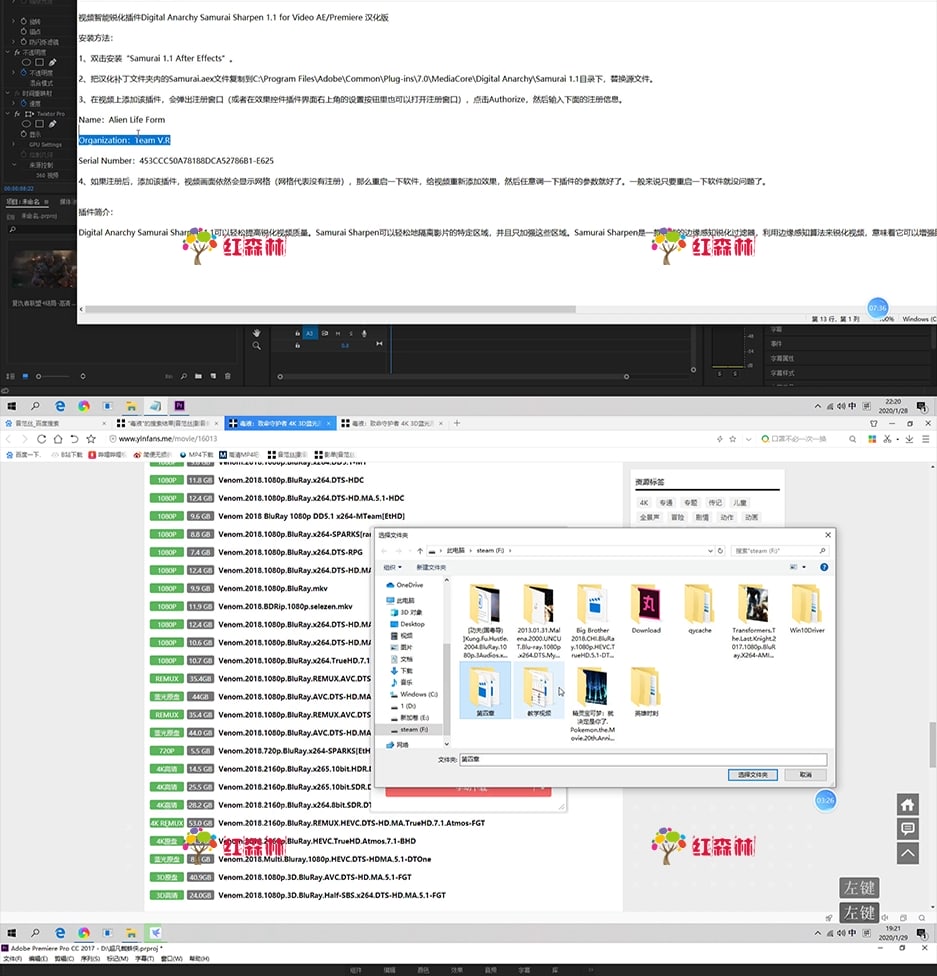Click the website home button on the page's right side
Image resolution: width=937 pixels, height=976 pixels.
908,805
